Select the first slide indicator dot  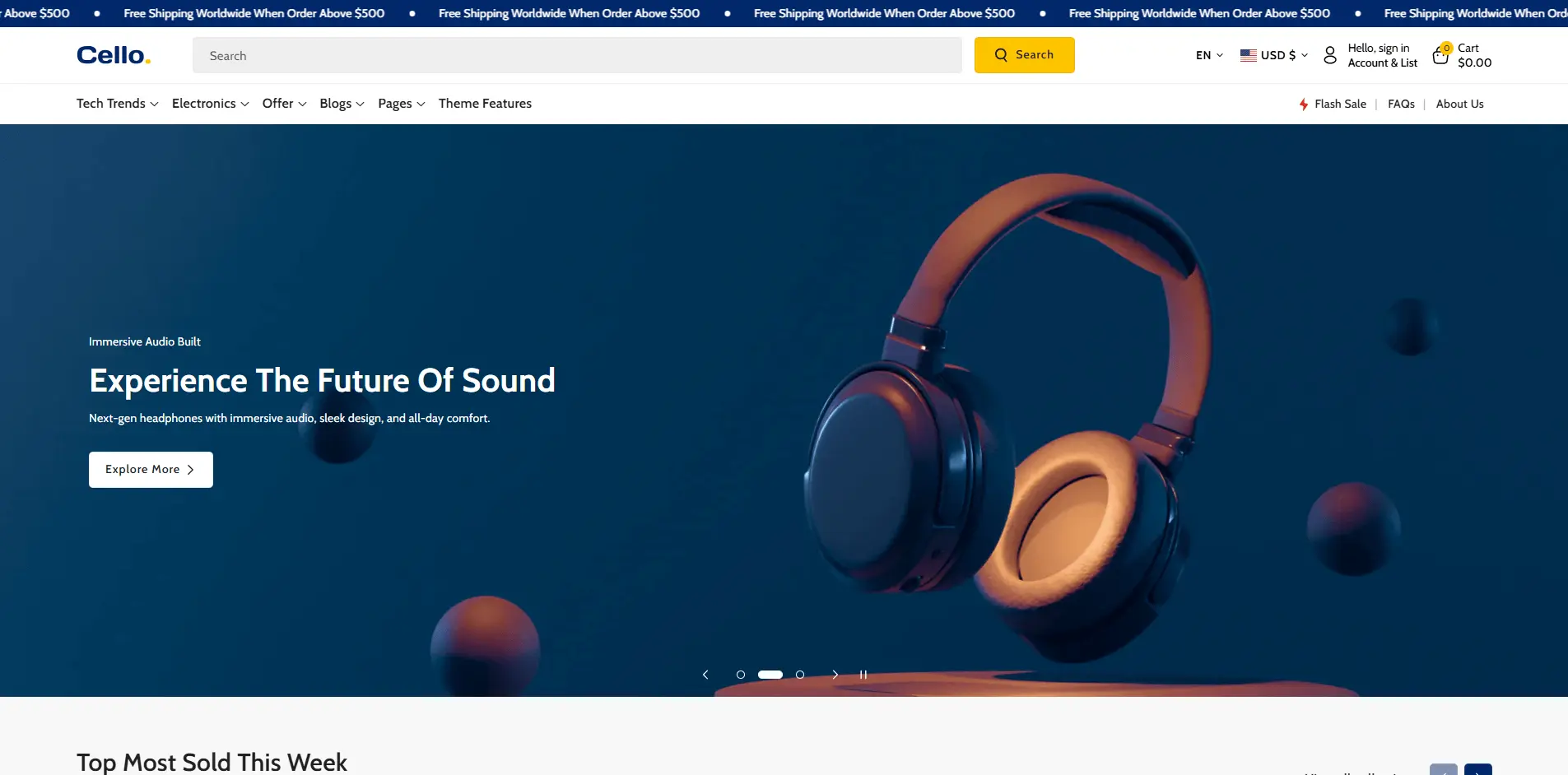click(742, 674)
